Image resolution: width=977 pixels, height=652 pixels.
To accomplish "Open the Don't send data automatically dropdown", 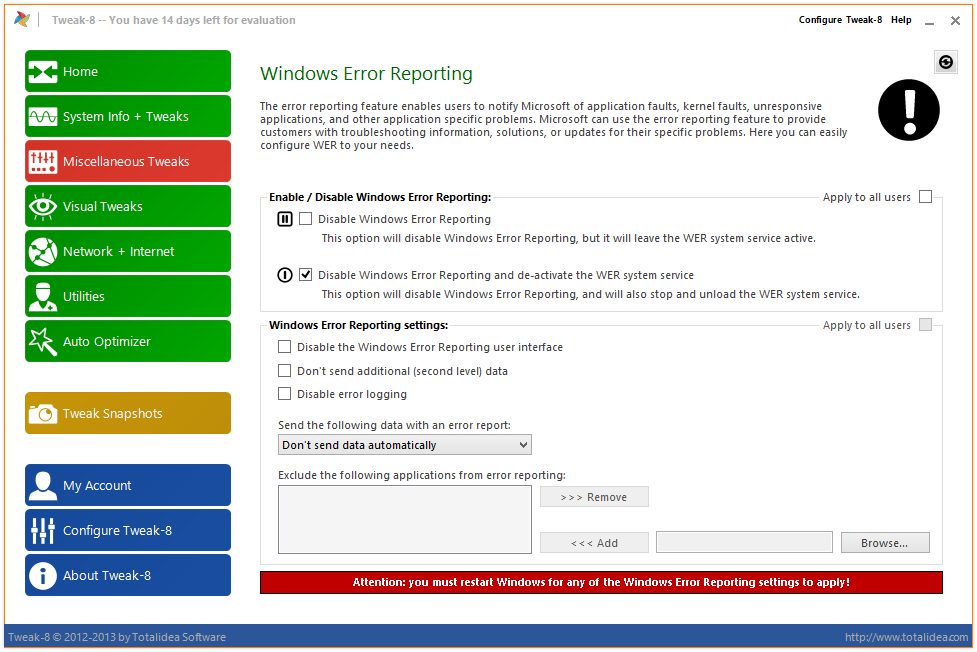I will [404, 445].
